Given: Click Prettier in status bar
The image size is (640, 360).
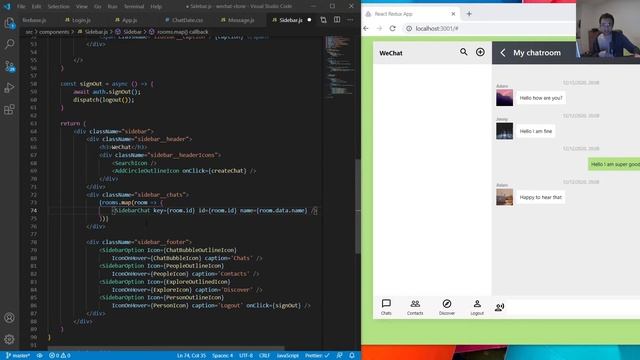Looking at the screenshot, I should (x=317, y=356).
